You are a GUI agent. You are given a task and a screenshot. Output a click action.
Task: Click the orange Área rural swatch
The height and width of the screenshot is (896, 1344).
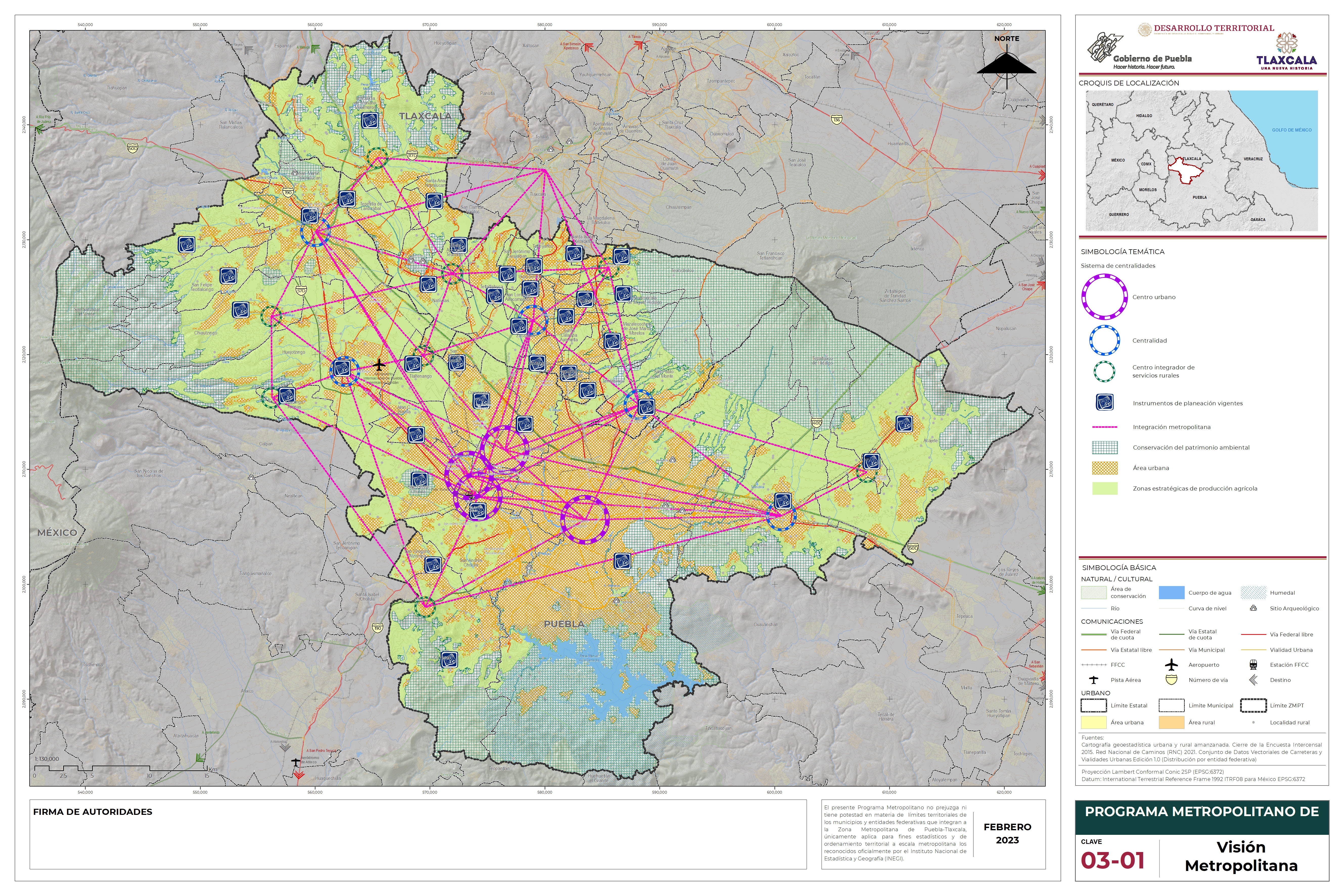point(1171,722)
